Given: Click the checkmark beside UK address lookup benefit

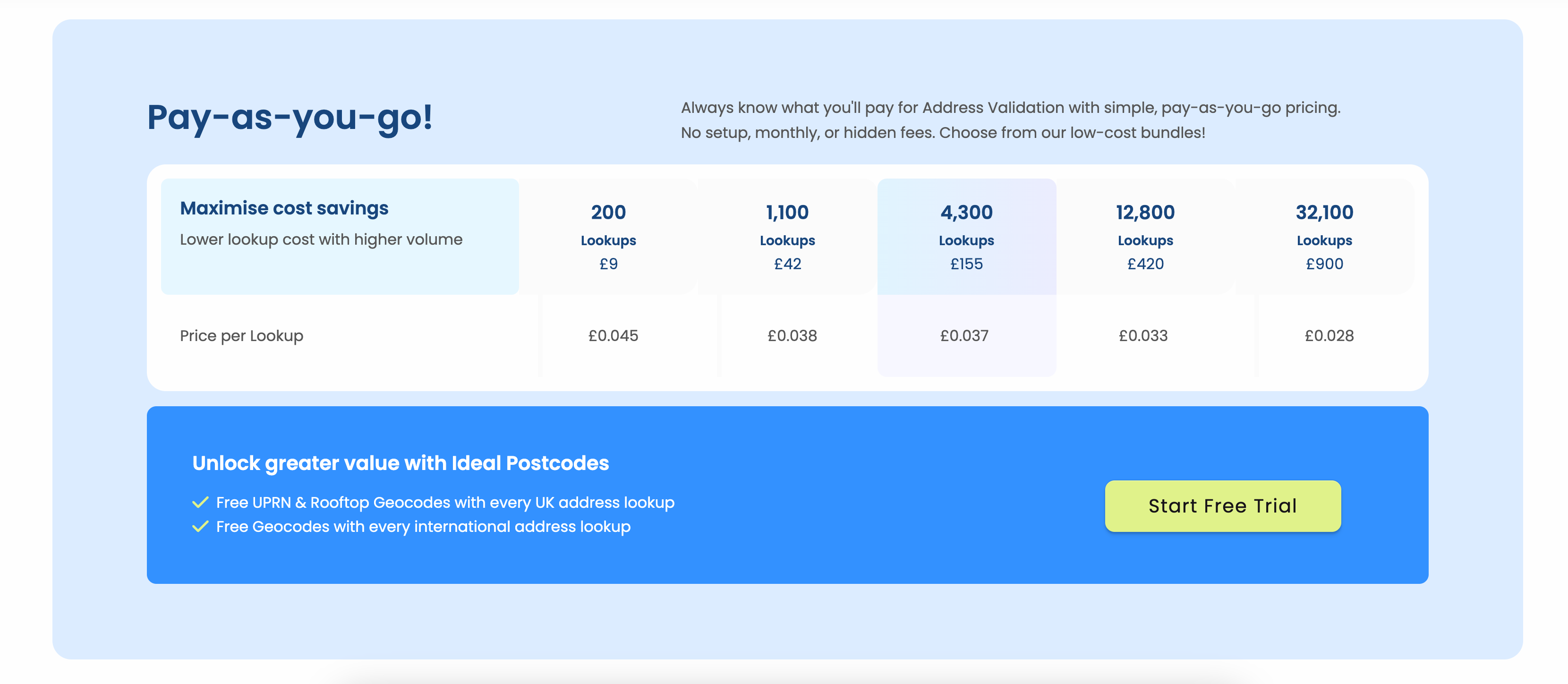Looking at the screenshot, I should click(200, 502).
